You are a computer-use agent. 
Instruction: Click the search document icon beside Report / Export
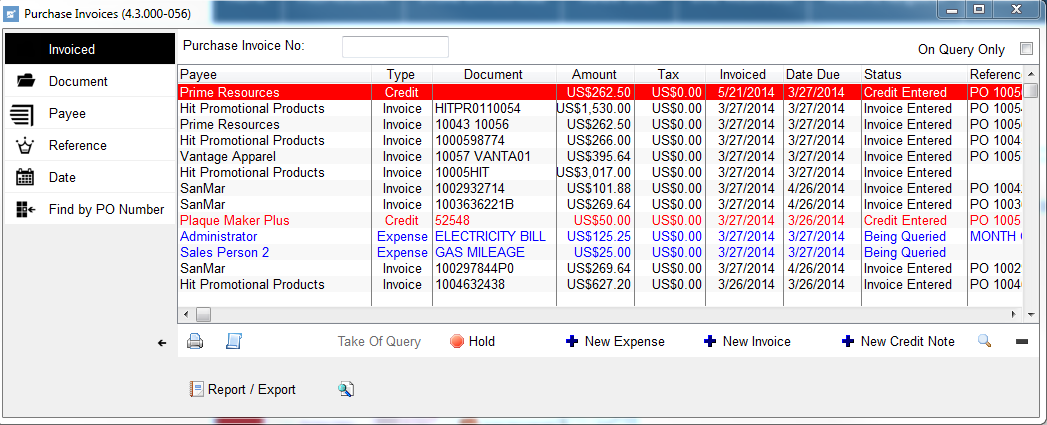pos(346,390)
